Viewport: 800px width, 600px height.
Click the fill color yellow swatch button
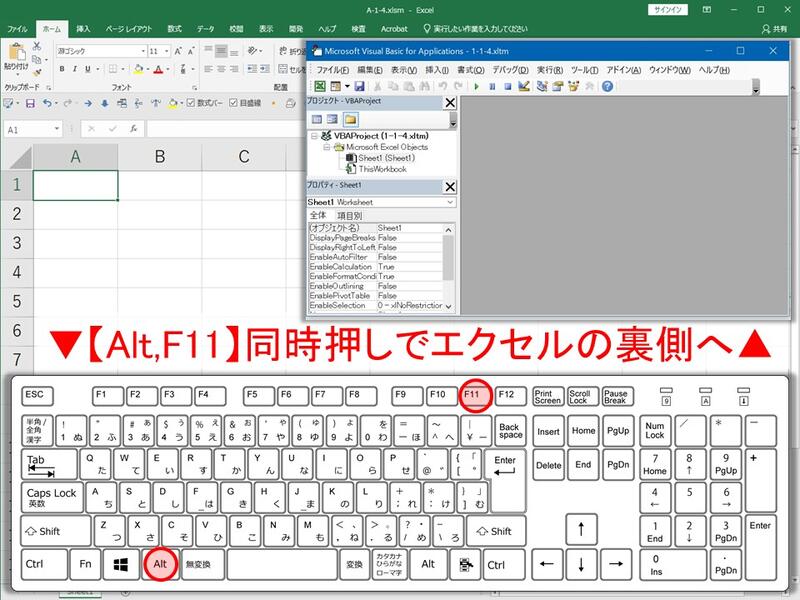pos(138,69)
